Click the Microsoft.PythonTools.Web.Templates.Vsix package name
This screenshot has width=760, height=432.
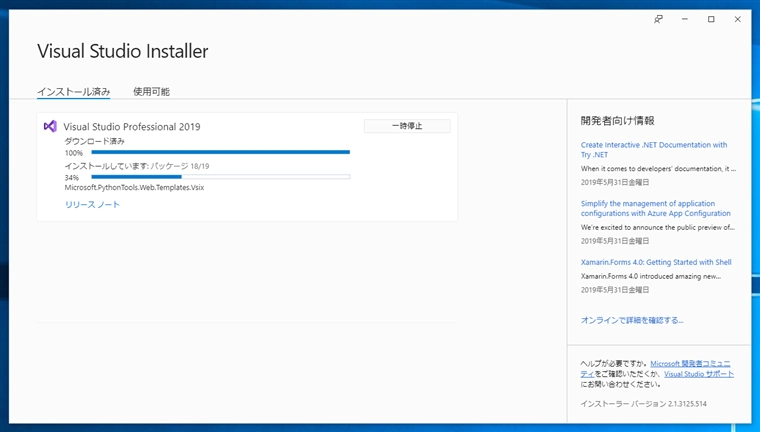click(x=134, y=188)
